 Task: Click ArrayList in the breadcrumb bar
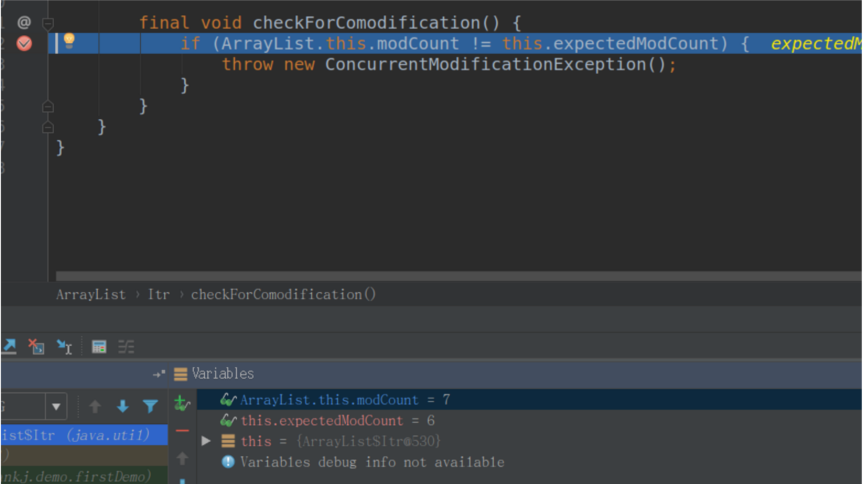[x=91, y=294]
